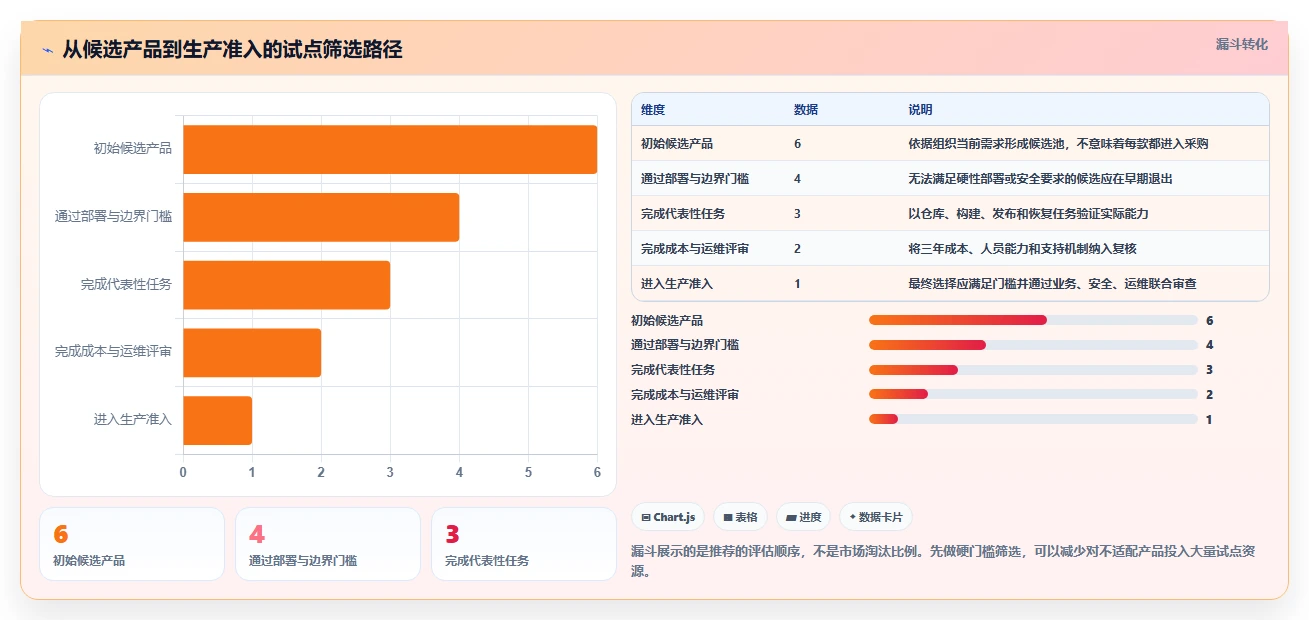1309x620 pixels.
Task: Click the 完成代表性任务 progress bar
Action: coord(1033,370)
